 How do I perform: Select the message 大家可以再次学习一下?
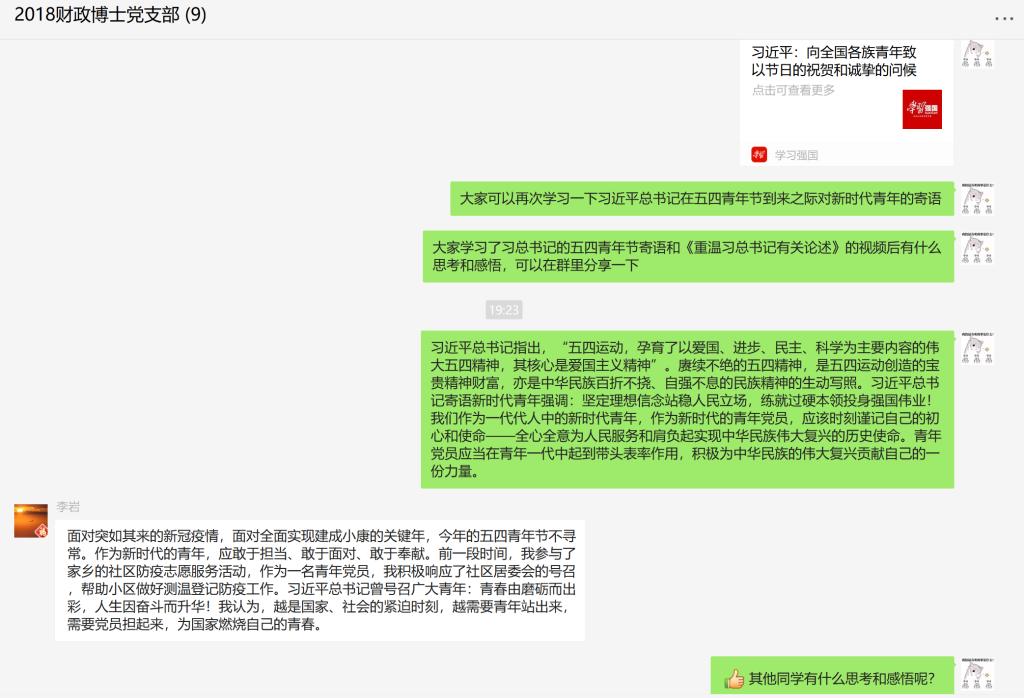701,198
